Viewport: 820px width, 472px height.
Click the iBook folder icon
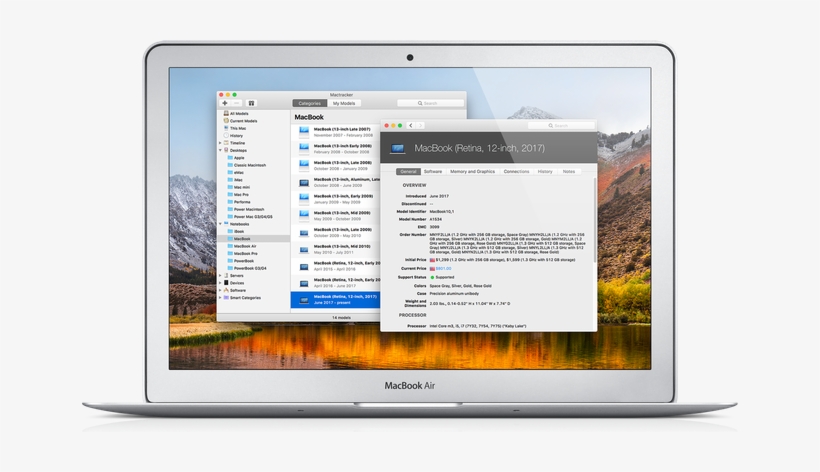pyautogui.click(x=230, y=231)
